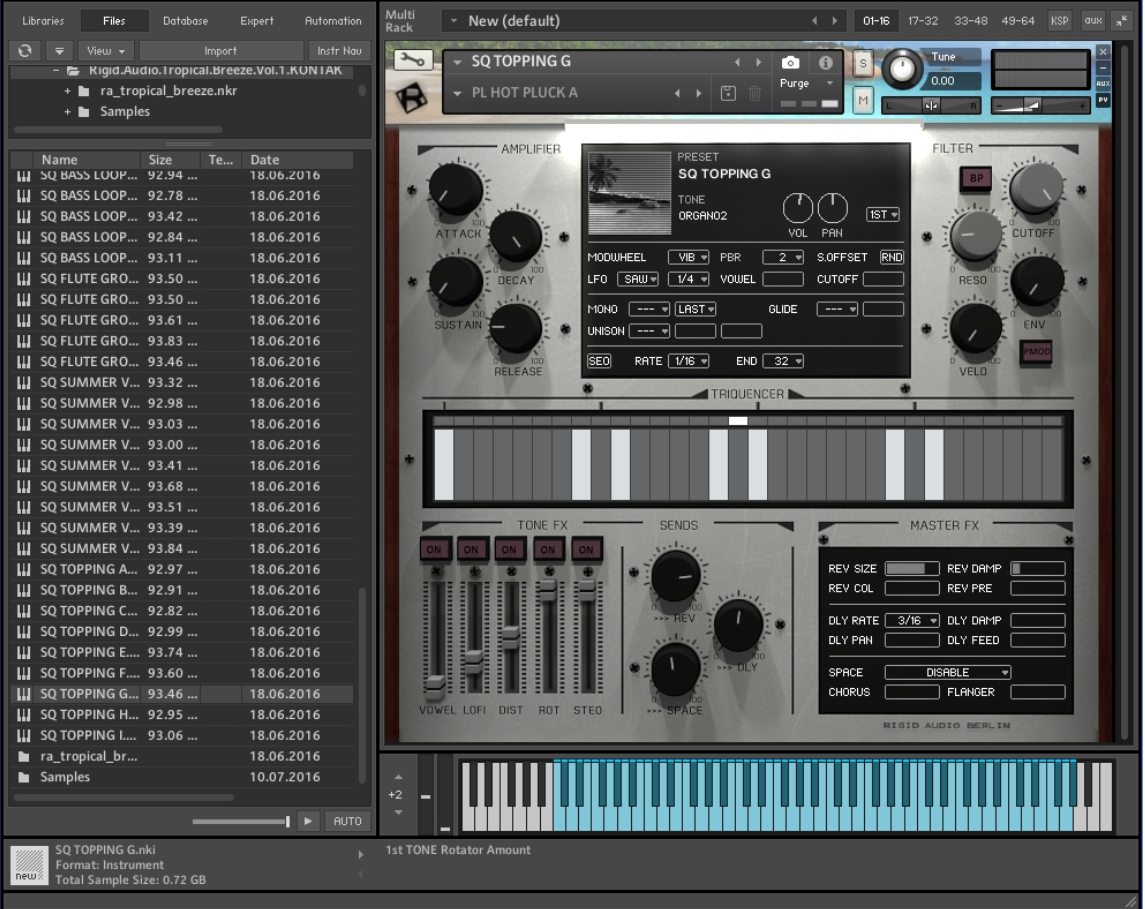Open the LFO SAW waveform dropdown
The width and height of the screenshot is (1145, 909).
[638, 279]
